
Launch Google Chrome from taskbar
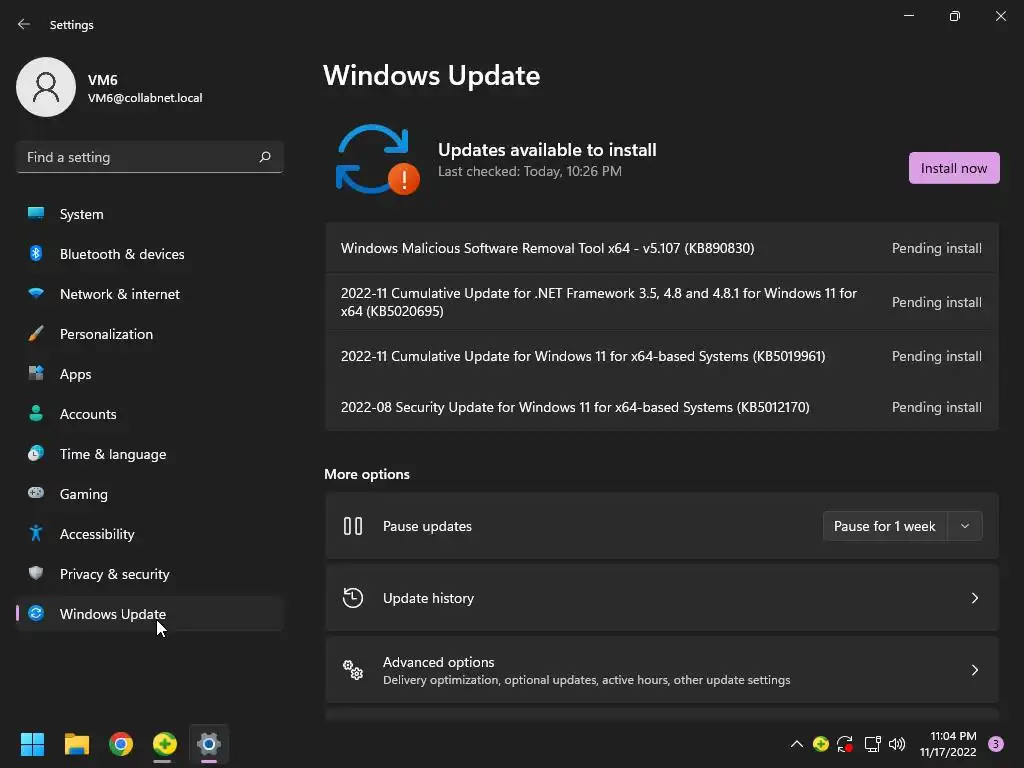point(121,744)
